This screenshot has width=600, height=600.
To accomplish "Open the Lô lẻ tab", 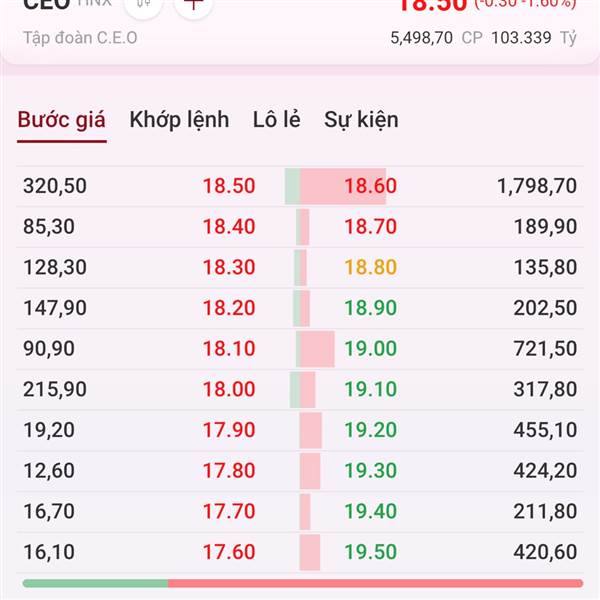I will 277,119.
